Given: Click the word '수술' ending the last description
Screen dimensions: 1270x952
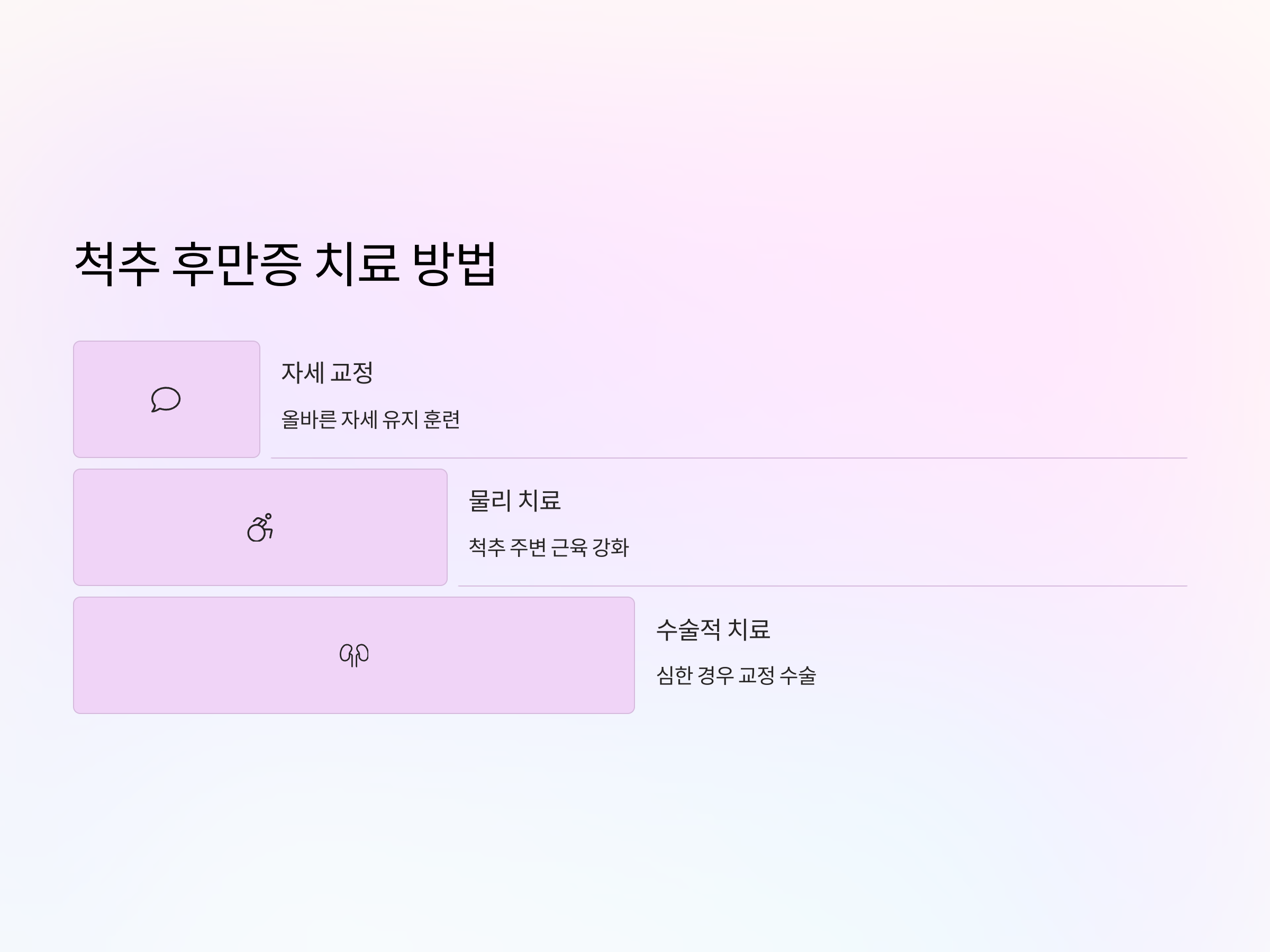Looking at the screenshot, I should coord(798,675).
